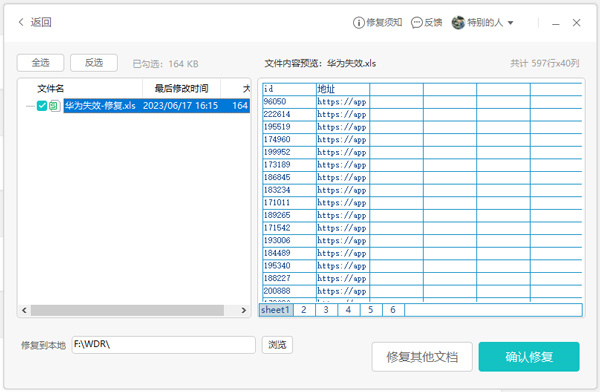
Task: Click preview cell 193006
Action: 289,240
